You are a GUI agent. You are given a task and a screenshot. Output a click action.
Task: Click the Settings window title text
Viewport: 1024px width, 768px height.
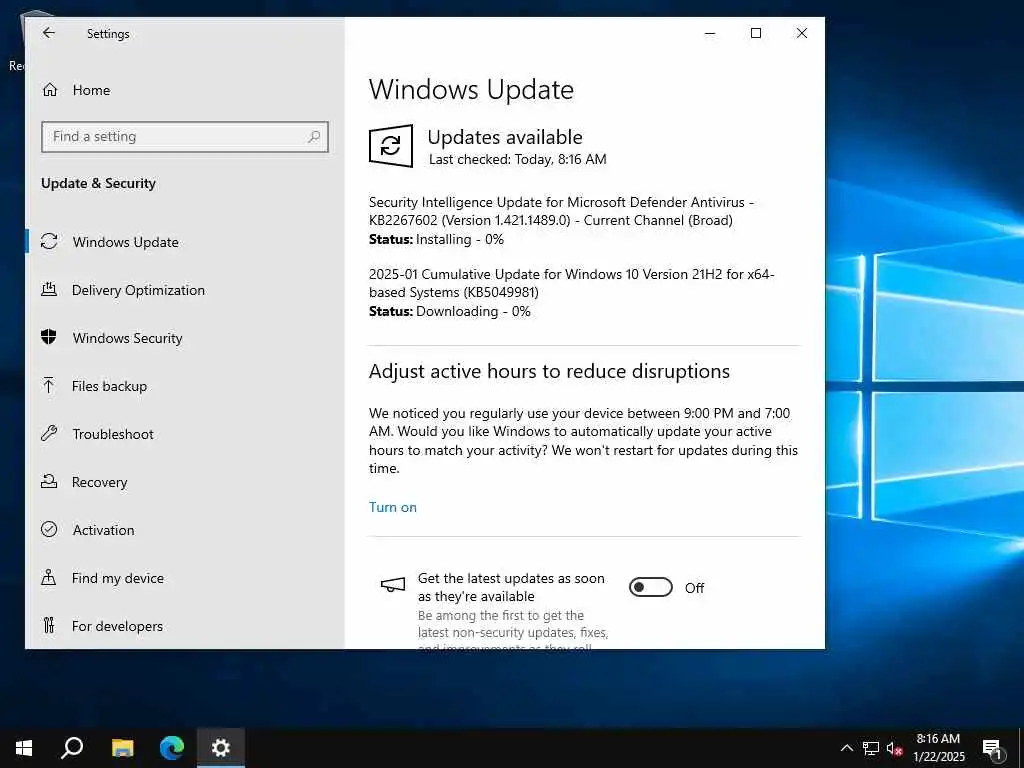click(108, 33)
